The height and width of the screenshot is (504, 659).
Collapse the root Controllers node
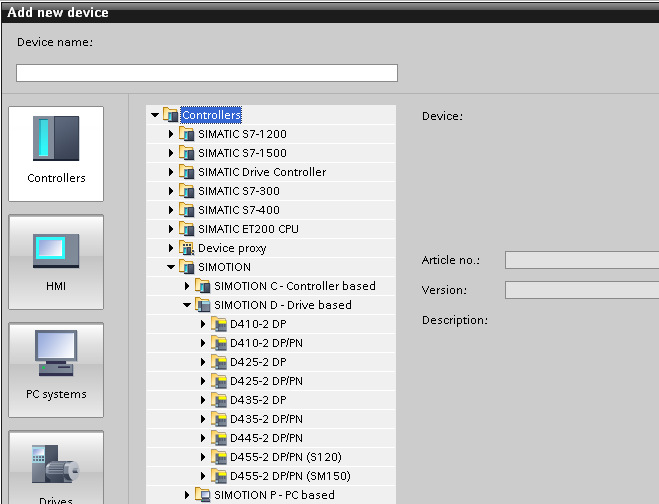click(155, 115)
